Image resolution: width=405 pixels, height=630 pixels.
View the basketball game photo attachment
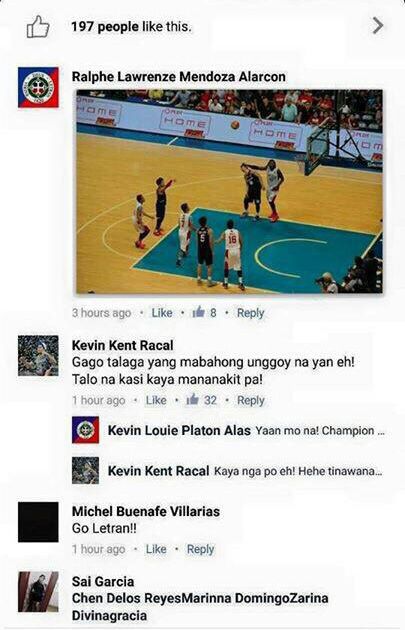click(229, 191)
